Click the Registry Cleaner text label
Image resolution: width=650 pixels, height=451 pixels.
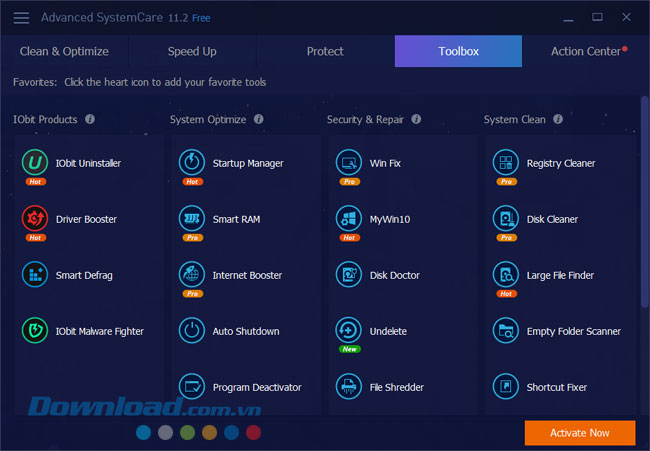561,163
